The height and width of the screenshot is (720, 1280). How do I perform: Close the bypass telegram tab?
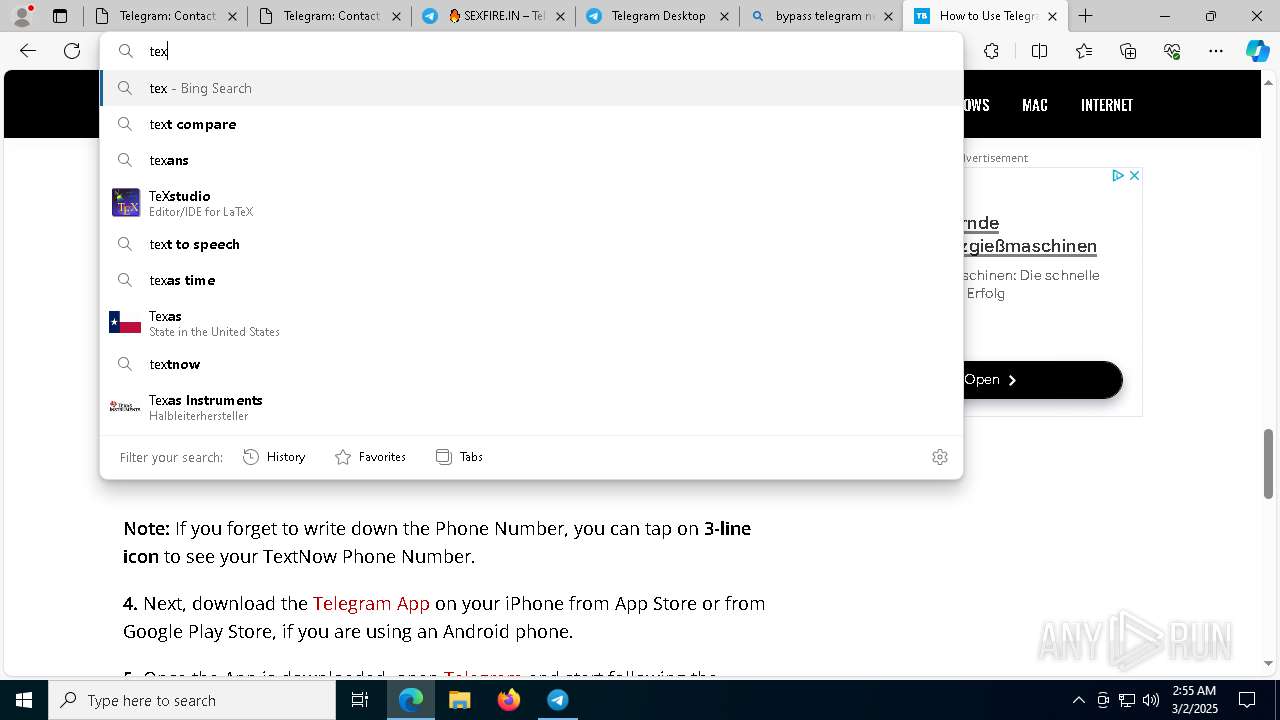(x=888, y=16)
